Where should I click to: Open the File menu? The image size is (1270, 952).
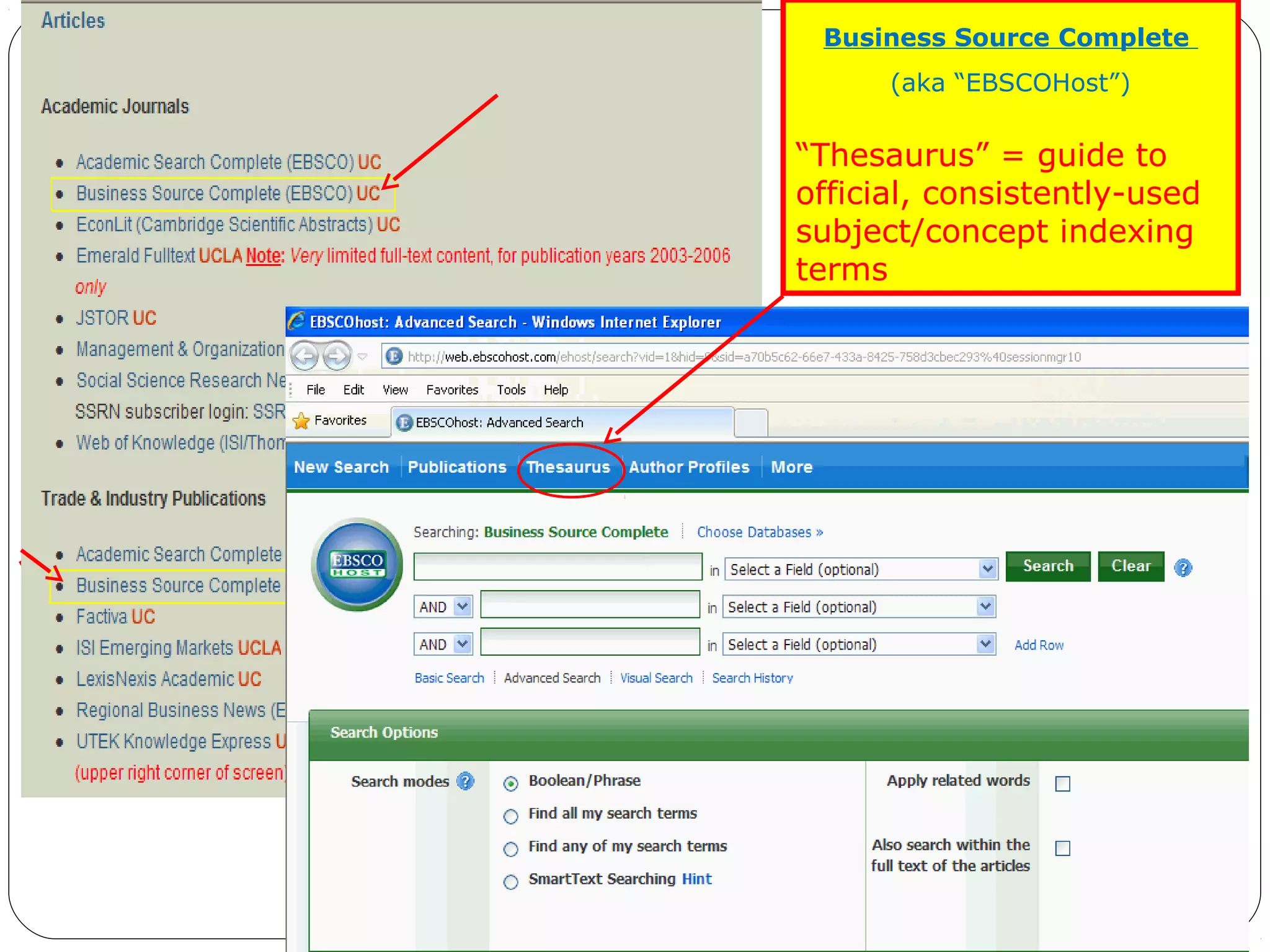click(x=316, y=390)
